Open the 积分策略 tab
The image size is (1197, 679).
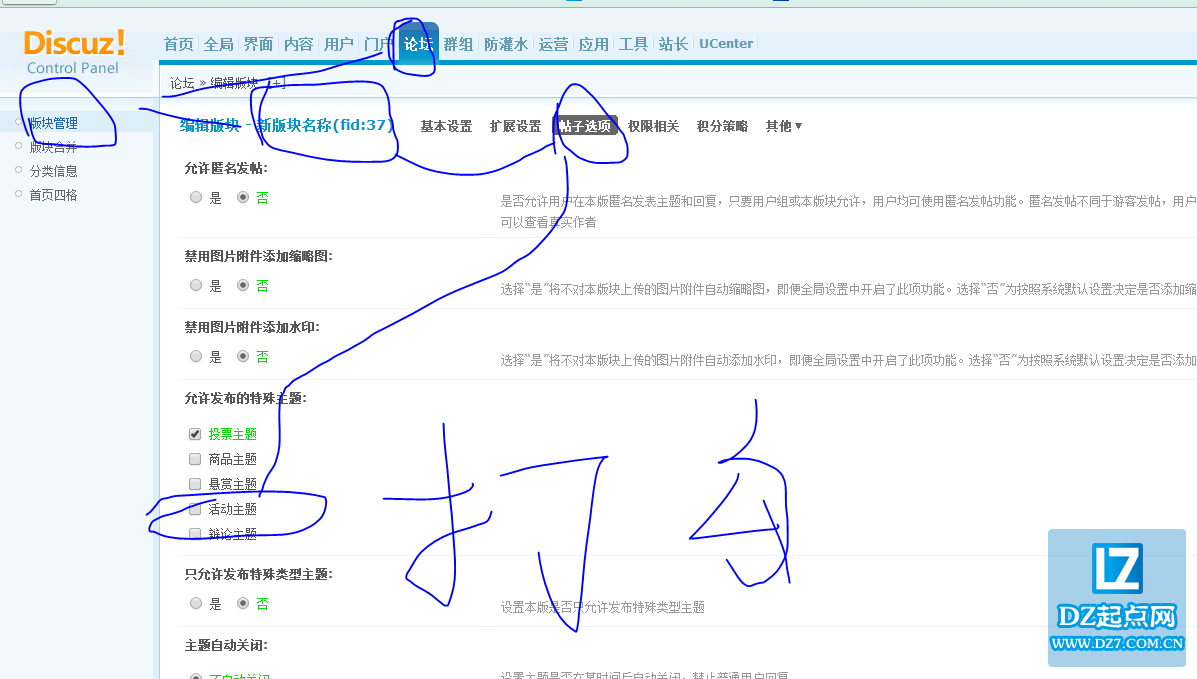[x=722, y=126]
